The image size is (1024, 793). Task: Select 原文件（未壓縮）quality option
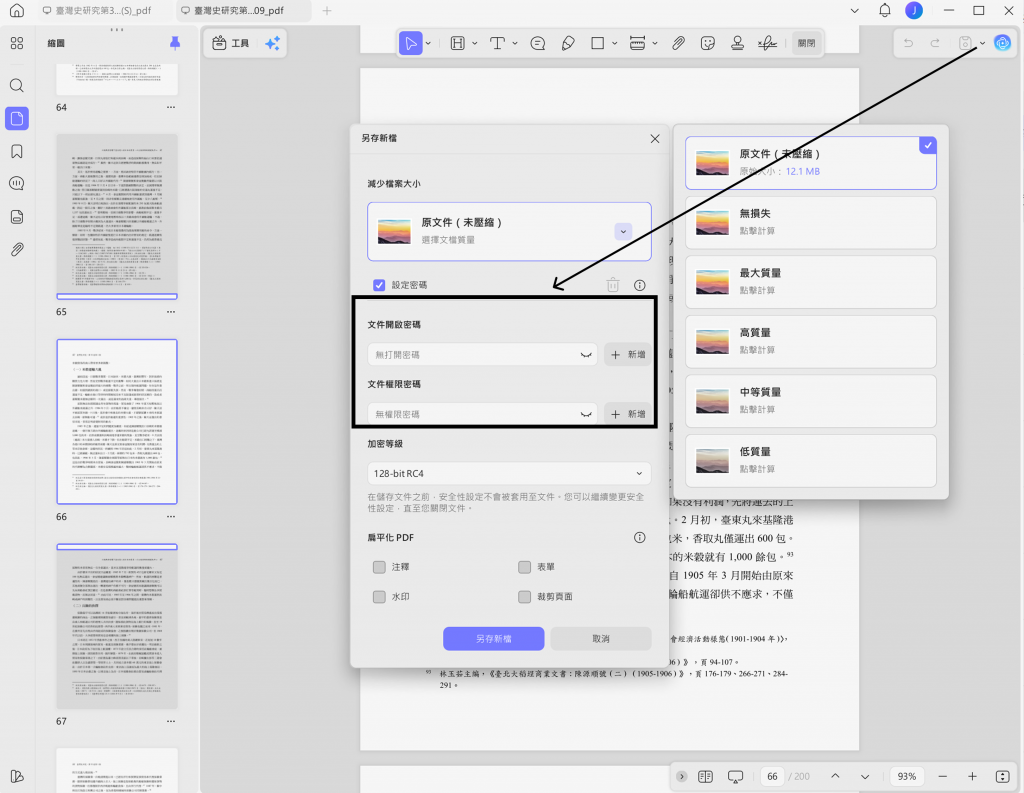(810, 163)
